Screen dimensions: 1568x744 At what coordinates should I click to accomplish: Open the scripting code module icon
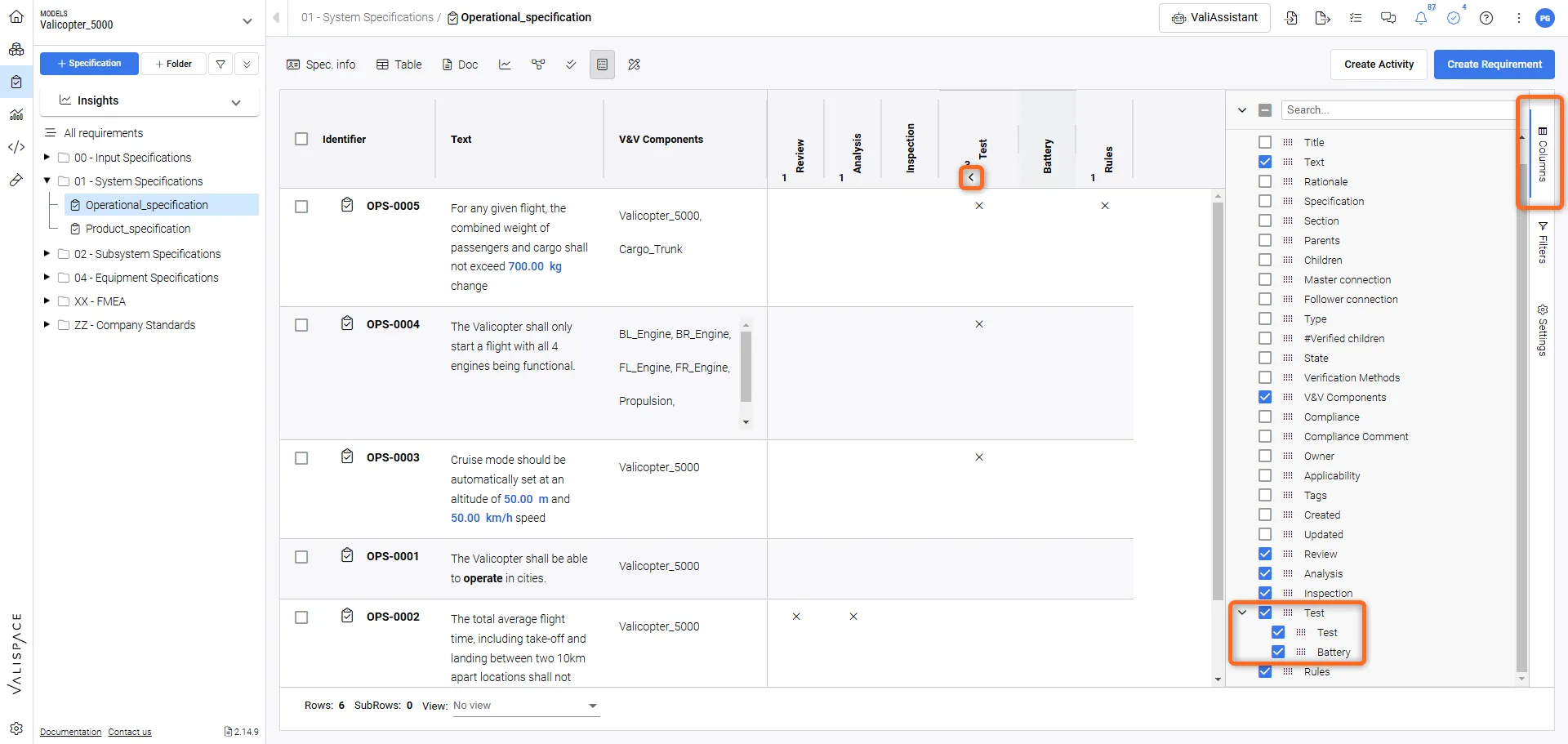coord(16,147)
